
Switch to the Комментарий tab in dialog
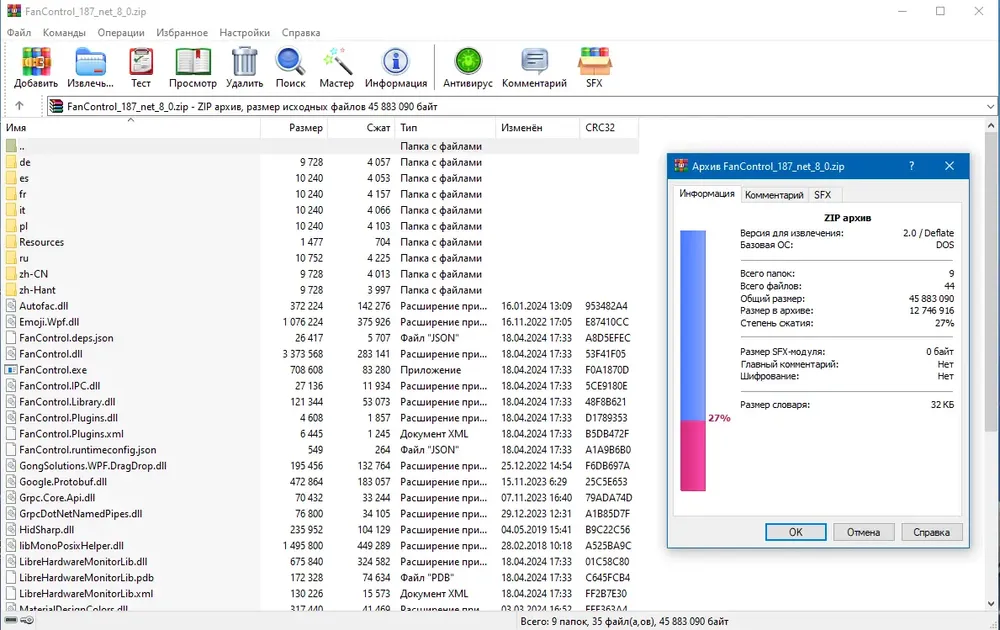774,195
